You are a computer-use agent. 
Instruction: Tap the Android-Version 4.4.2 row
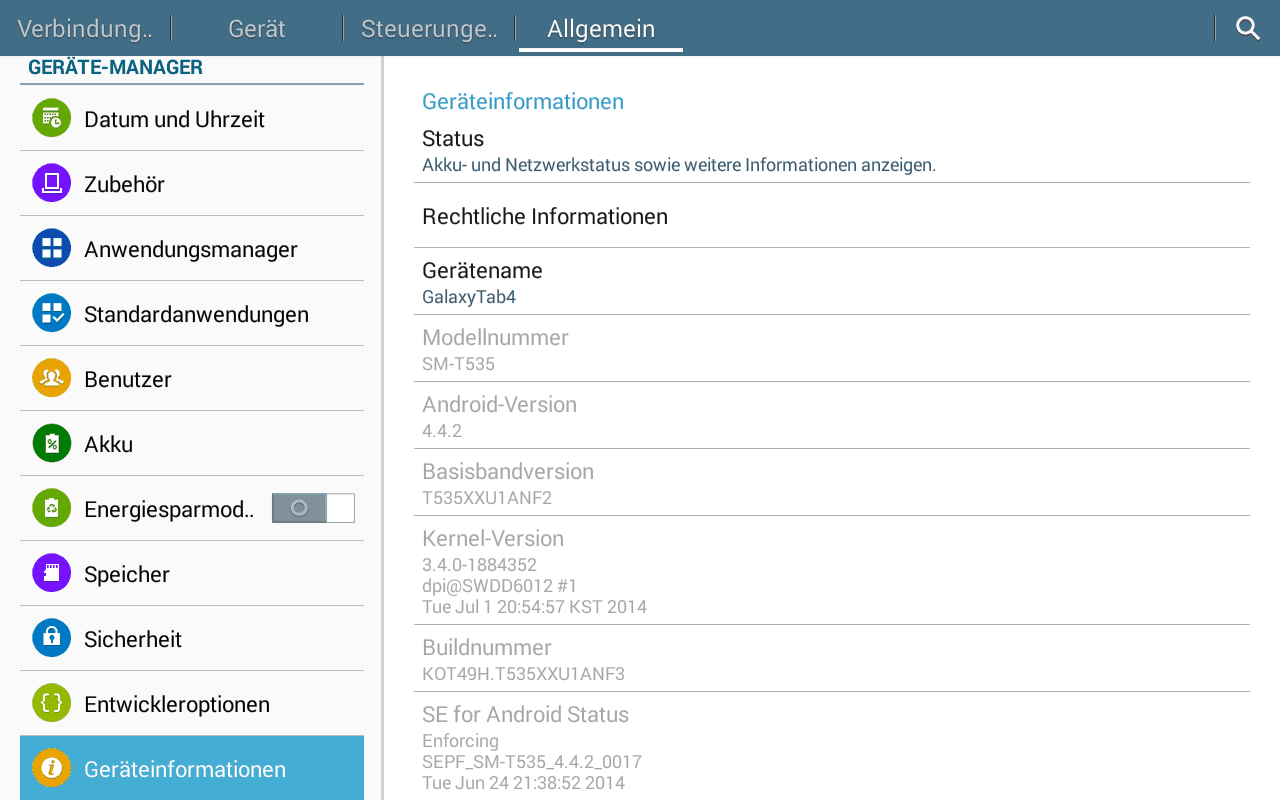[x=832, y=416]
